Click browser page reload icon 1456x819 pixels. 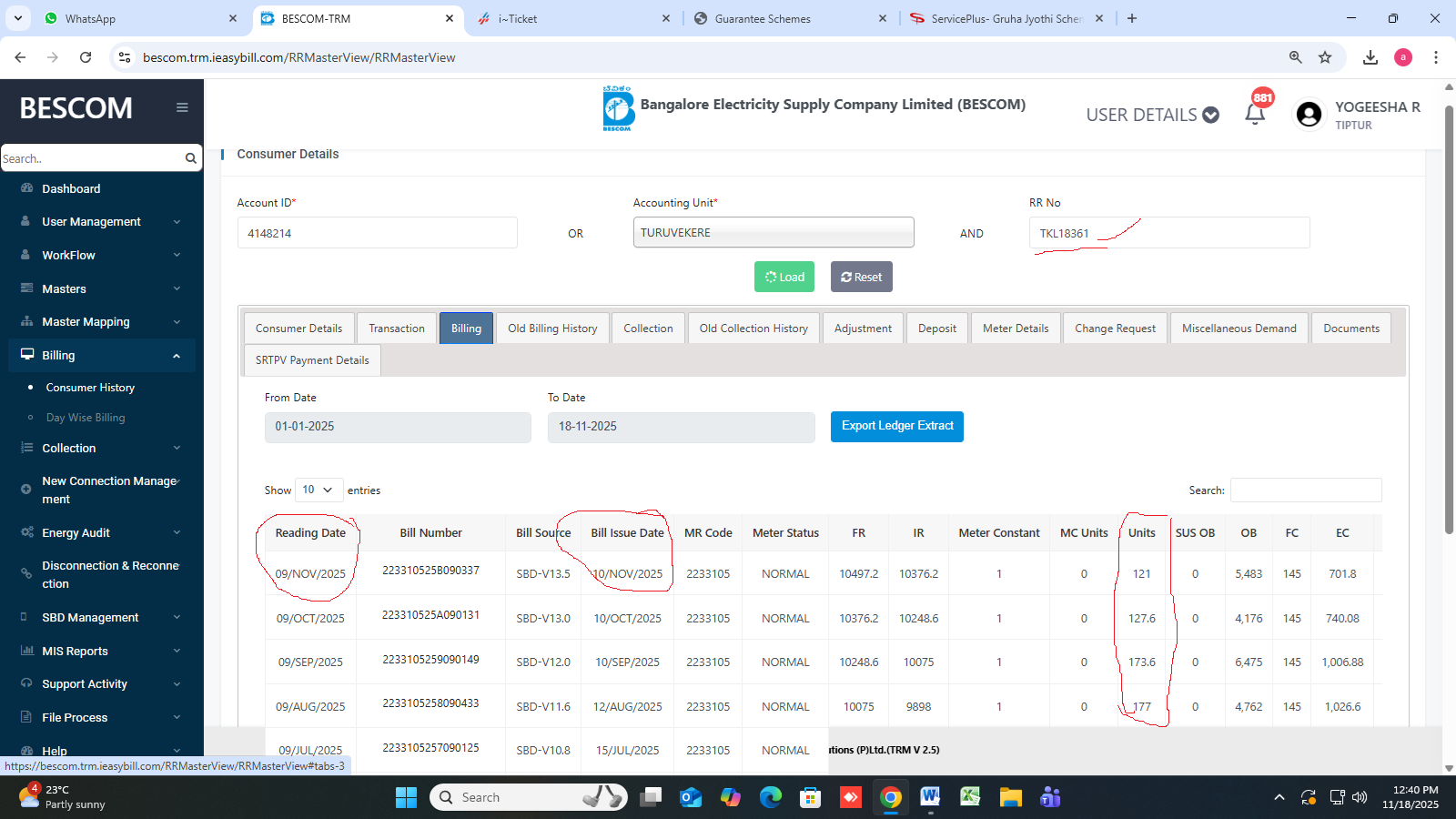click(x=86, y=57)
